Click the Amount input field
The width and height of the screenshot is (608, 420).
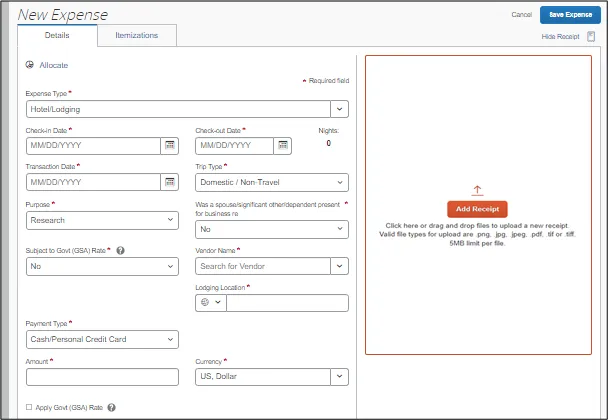pyautogui.click(x=102, y=377)
